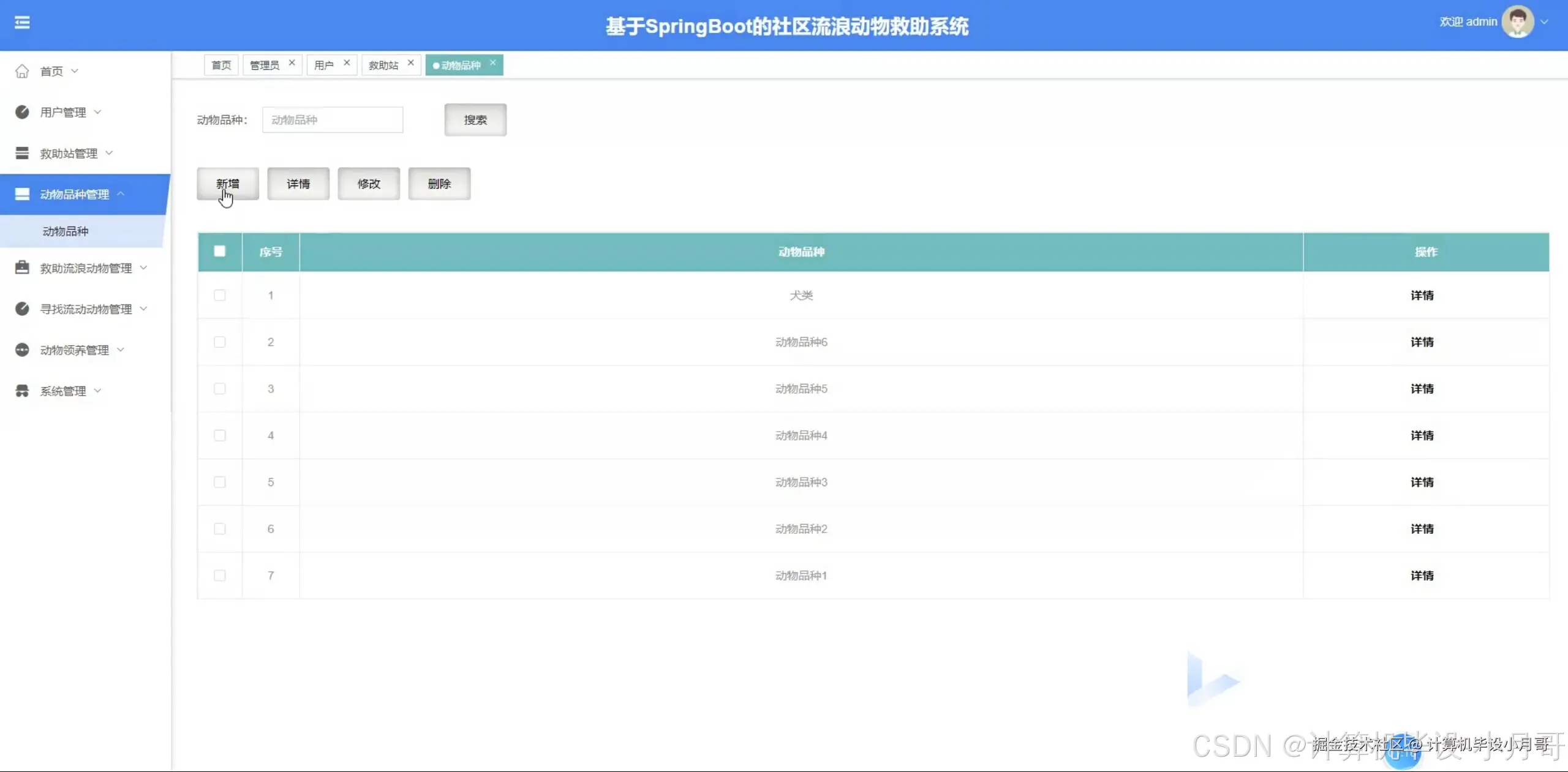The width and height of the screenshot is (1568, 772).
Task: Collapse the 动物品种管理 menu chevron
Action: pos(121,193)
